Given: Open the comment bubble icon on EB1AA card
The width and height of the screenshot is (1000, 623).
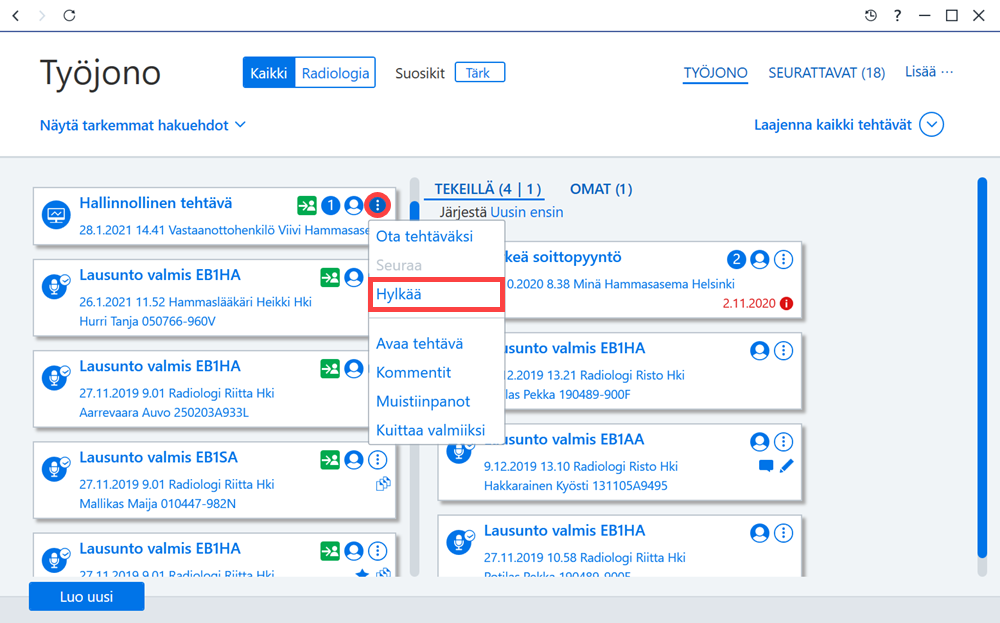Looking at the screenshot, I should tap(766, 466).
